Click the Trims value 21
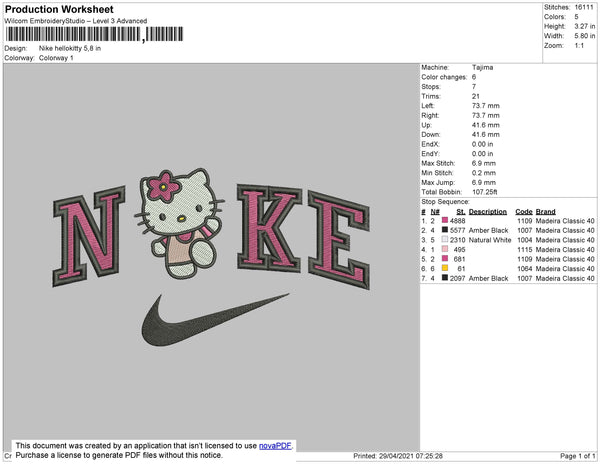600x464 pixels. click(x=476, y=96)
